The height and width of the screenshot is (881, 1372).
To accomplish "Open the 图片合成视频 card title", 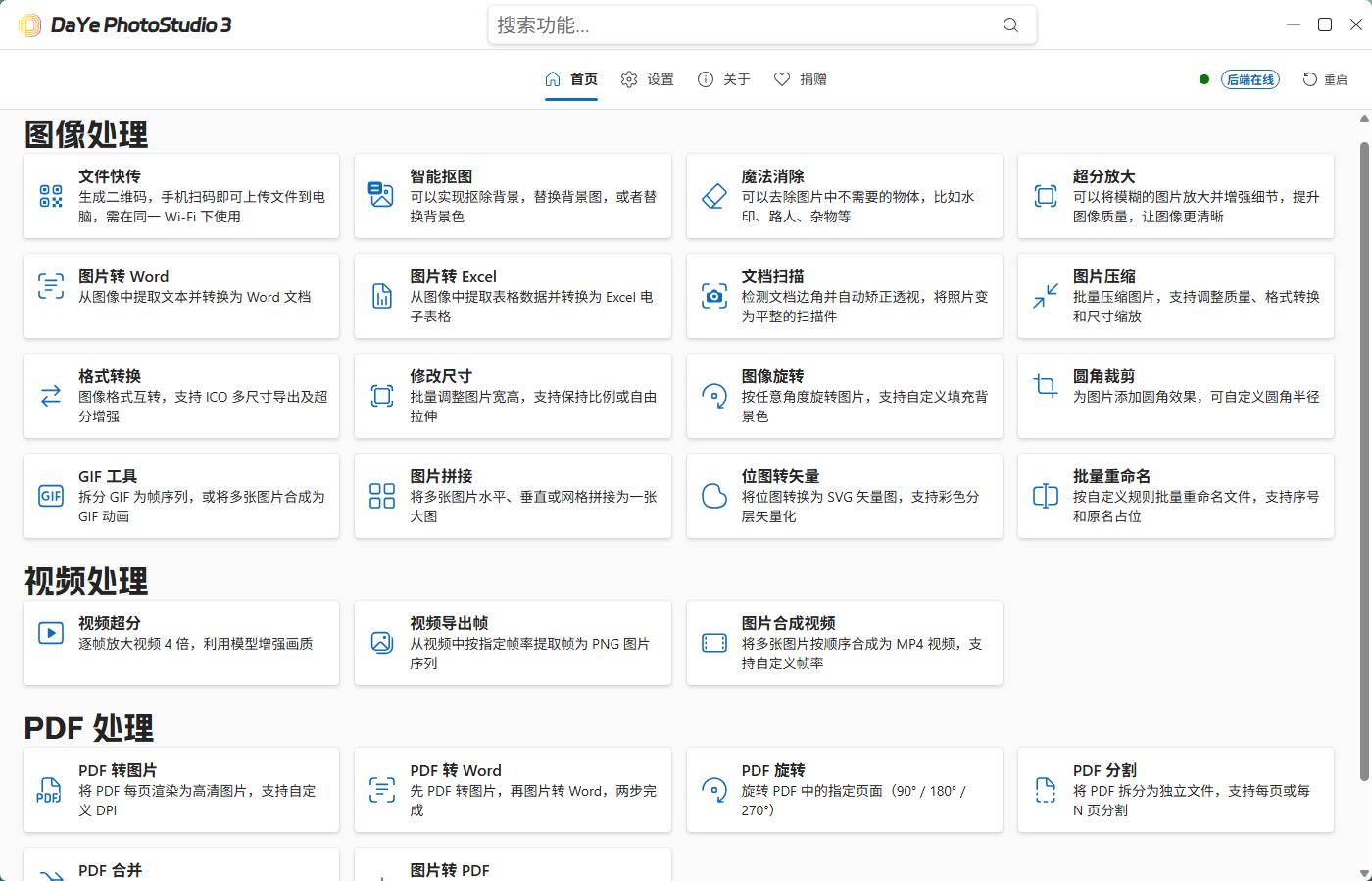I will tap(788, 623).
